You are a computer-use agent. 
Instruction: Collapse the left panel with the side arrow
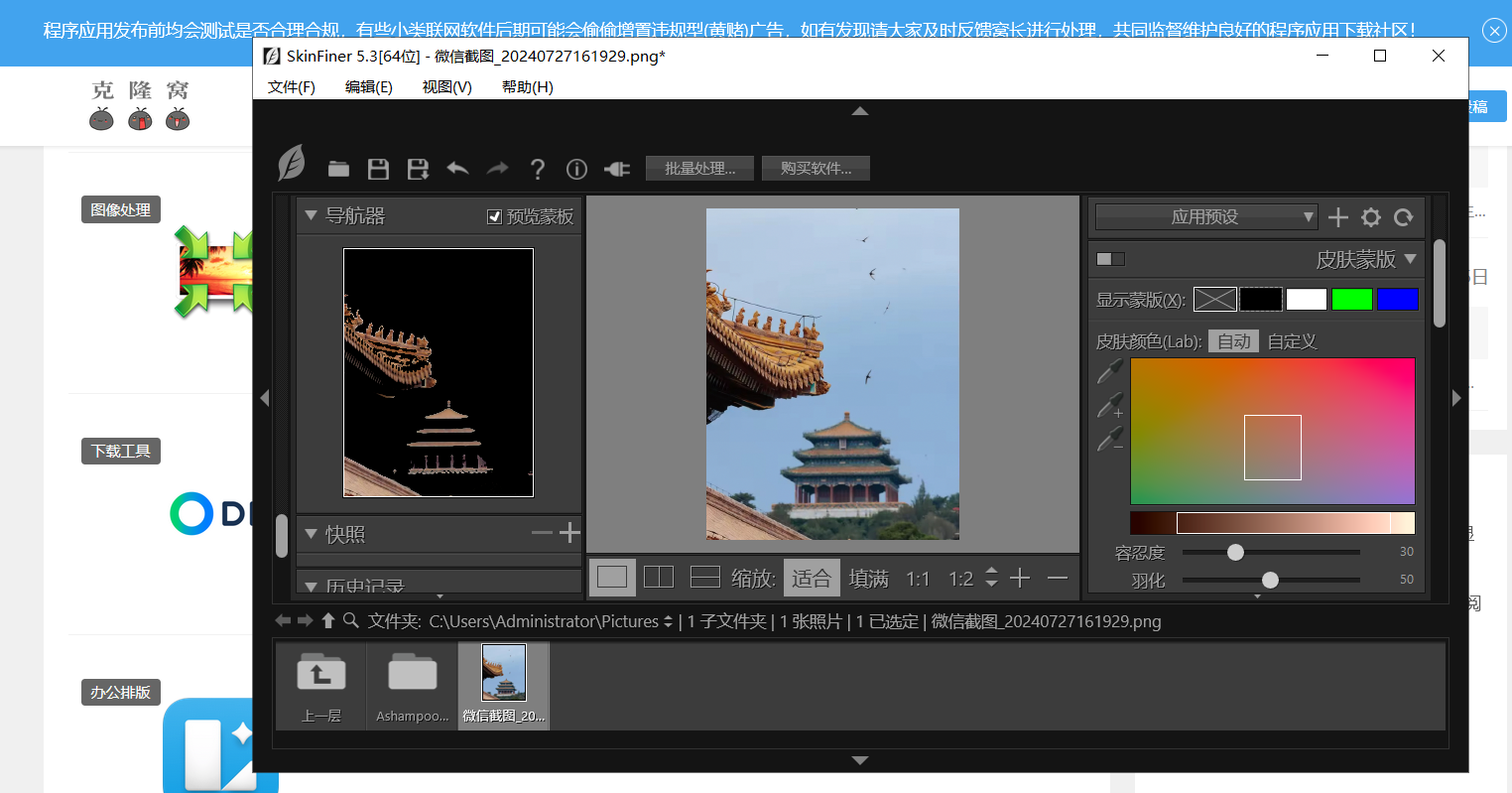(x=264, y=398)
